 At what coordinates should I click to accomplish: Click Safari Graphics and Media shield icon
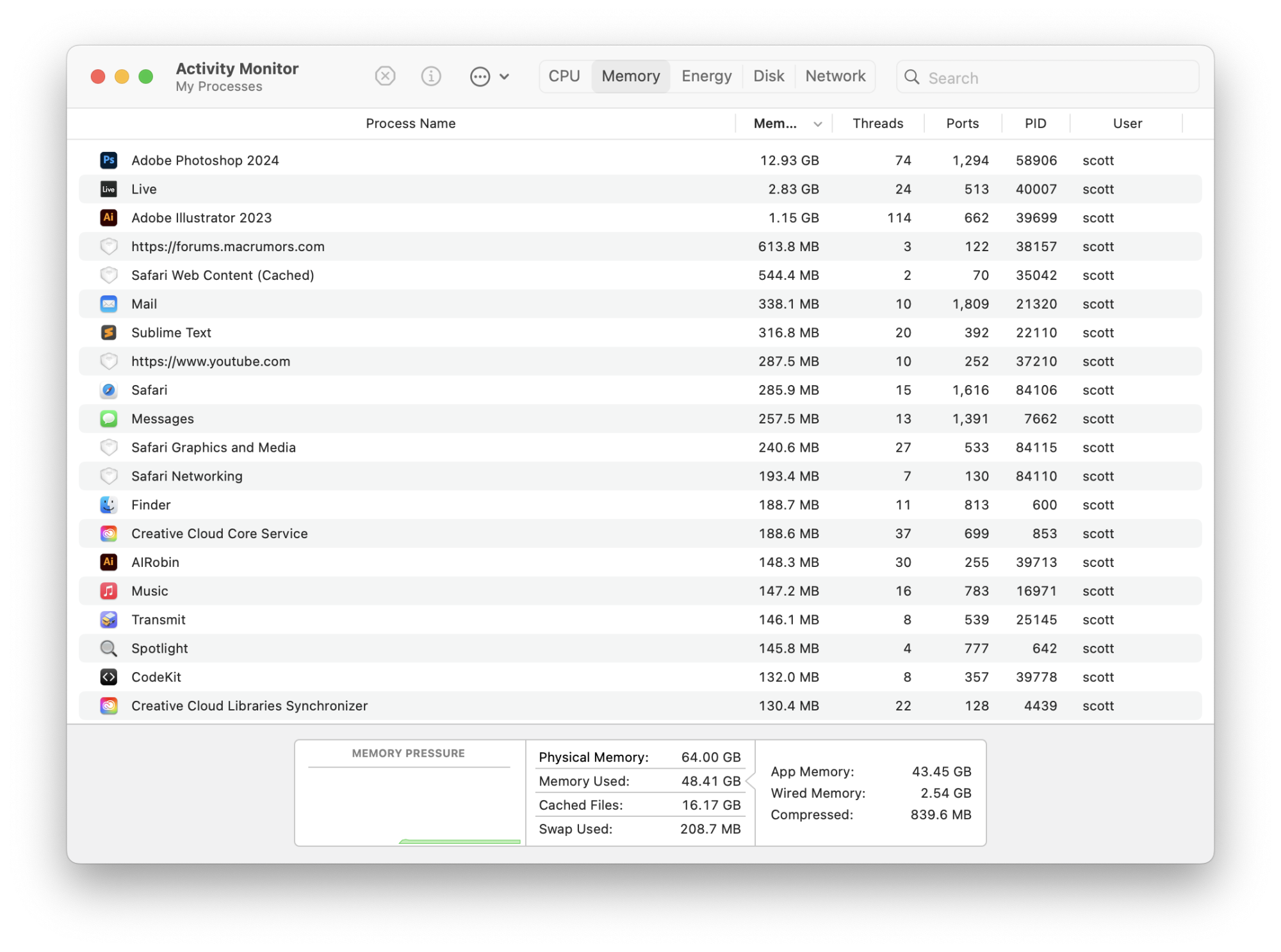click(x=109, y=447)
